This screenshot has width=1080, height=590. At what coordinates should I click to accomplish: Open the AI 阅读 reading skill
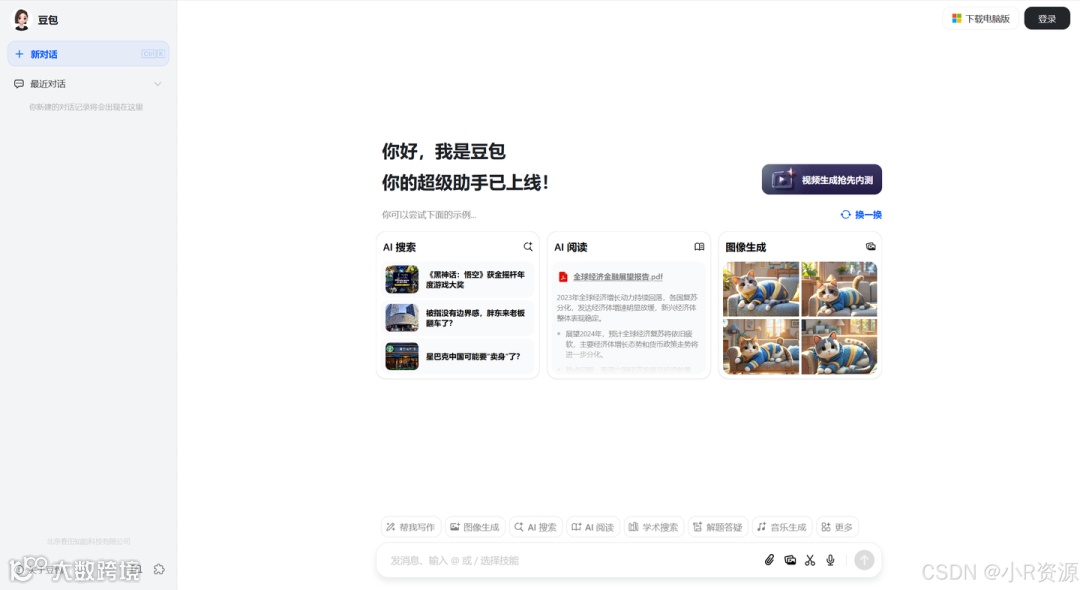[592, 526]
